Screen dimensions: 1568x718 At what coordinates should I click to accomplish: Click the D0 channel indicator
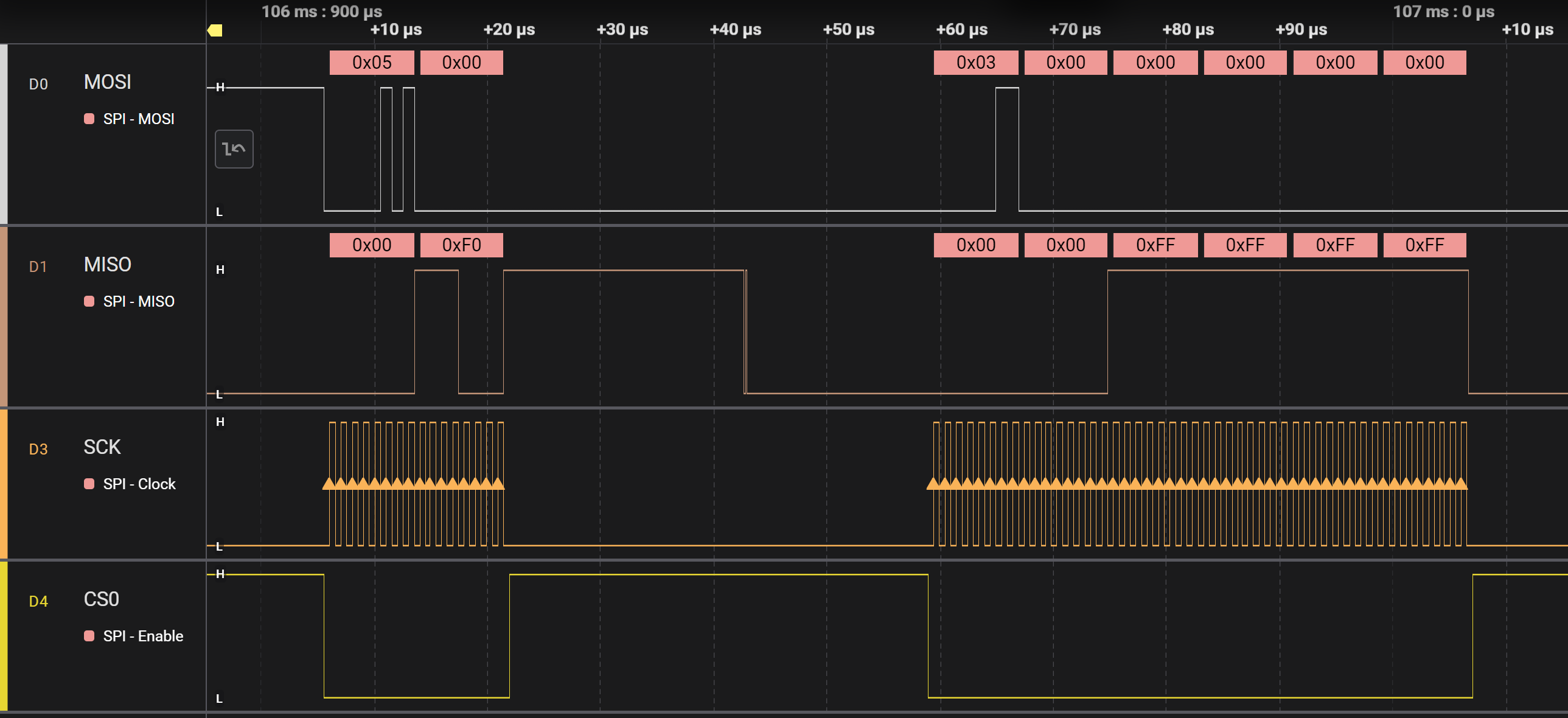[38, 85]
